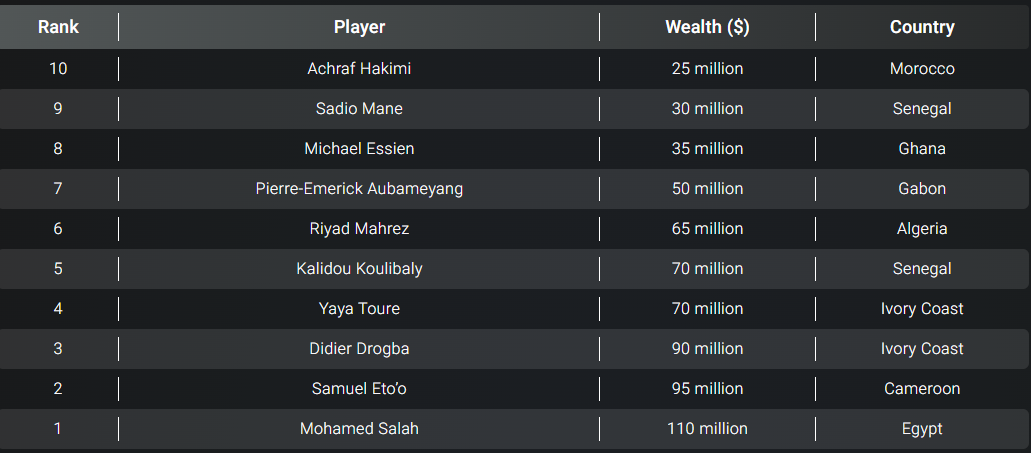Click Pierre-Emerick Aubameyang's name
Screen dimensions: 1031x453
359,189
